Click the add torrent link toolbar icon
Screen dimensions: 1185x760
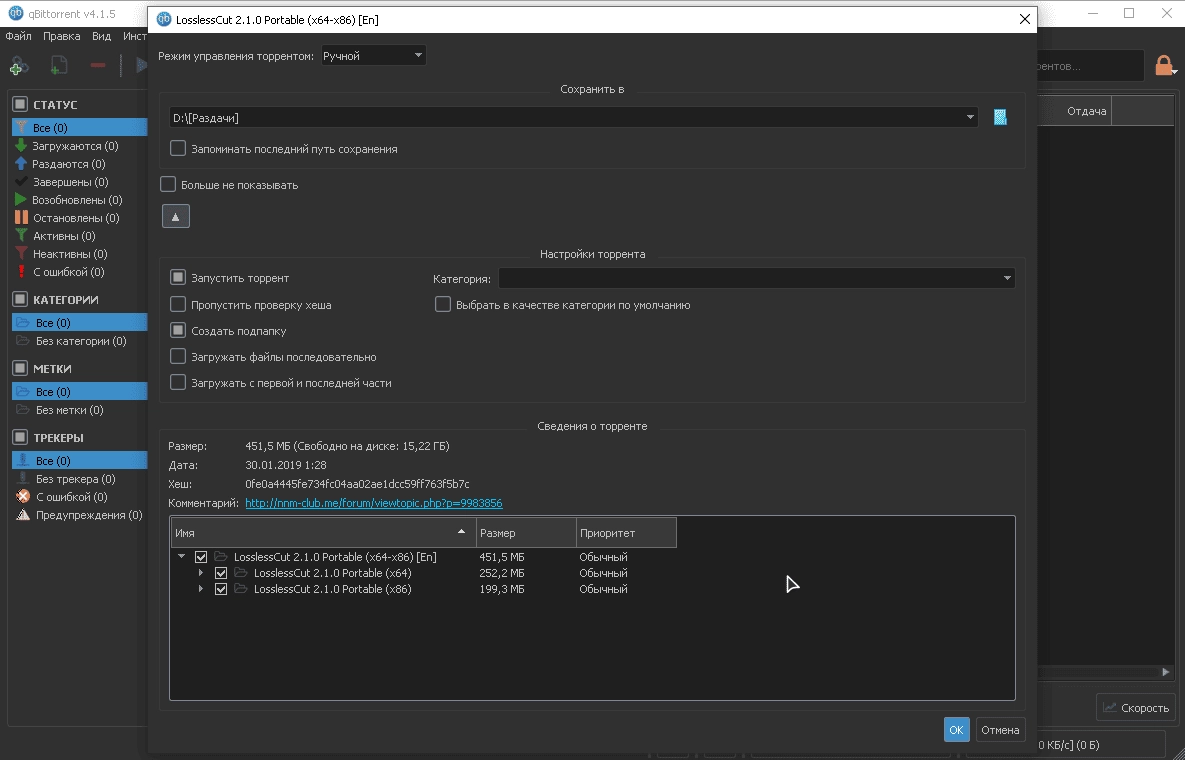pos(20,66)
